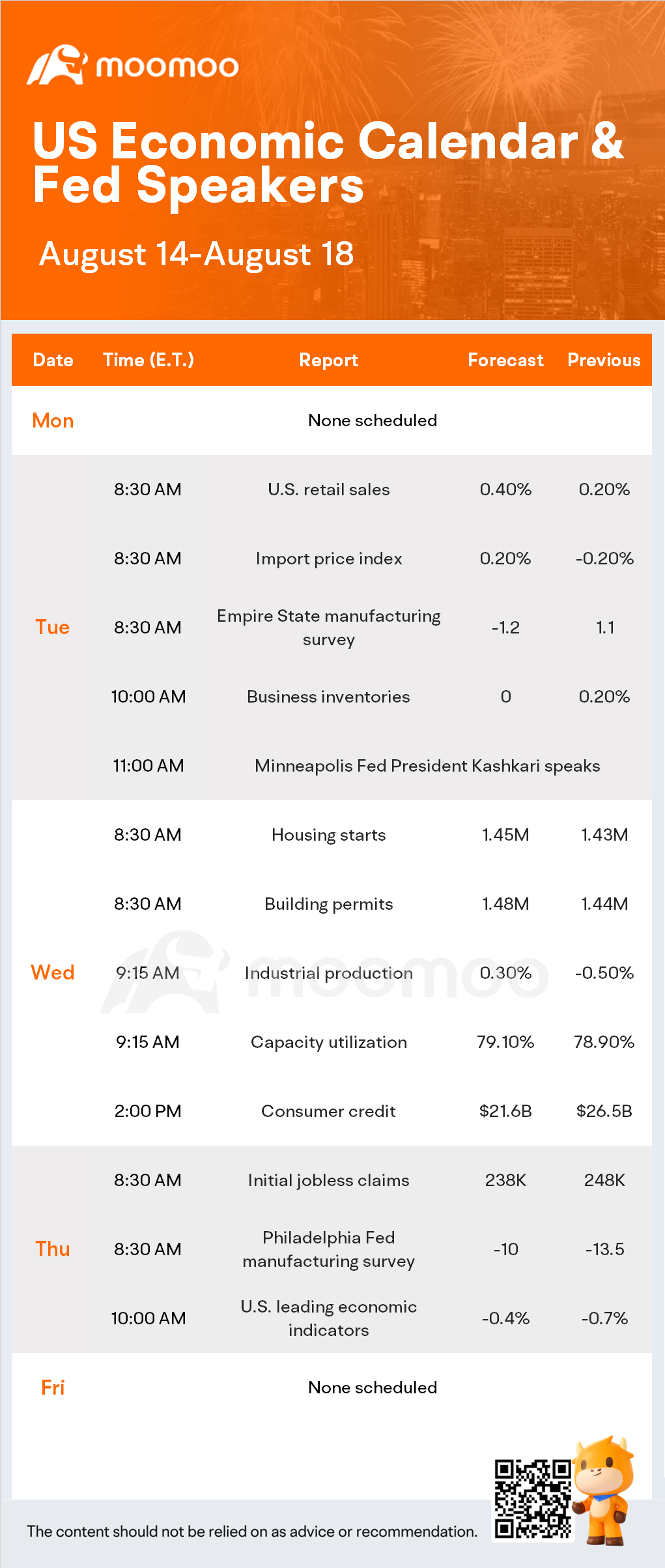Click the Thu day label

(x=53, y=1249)
